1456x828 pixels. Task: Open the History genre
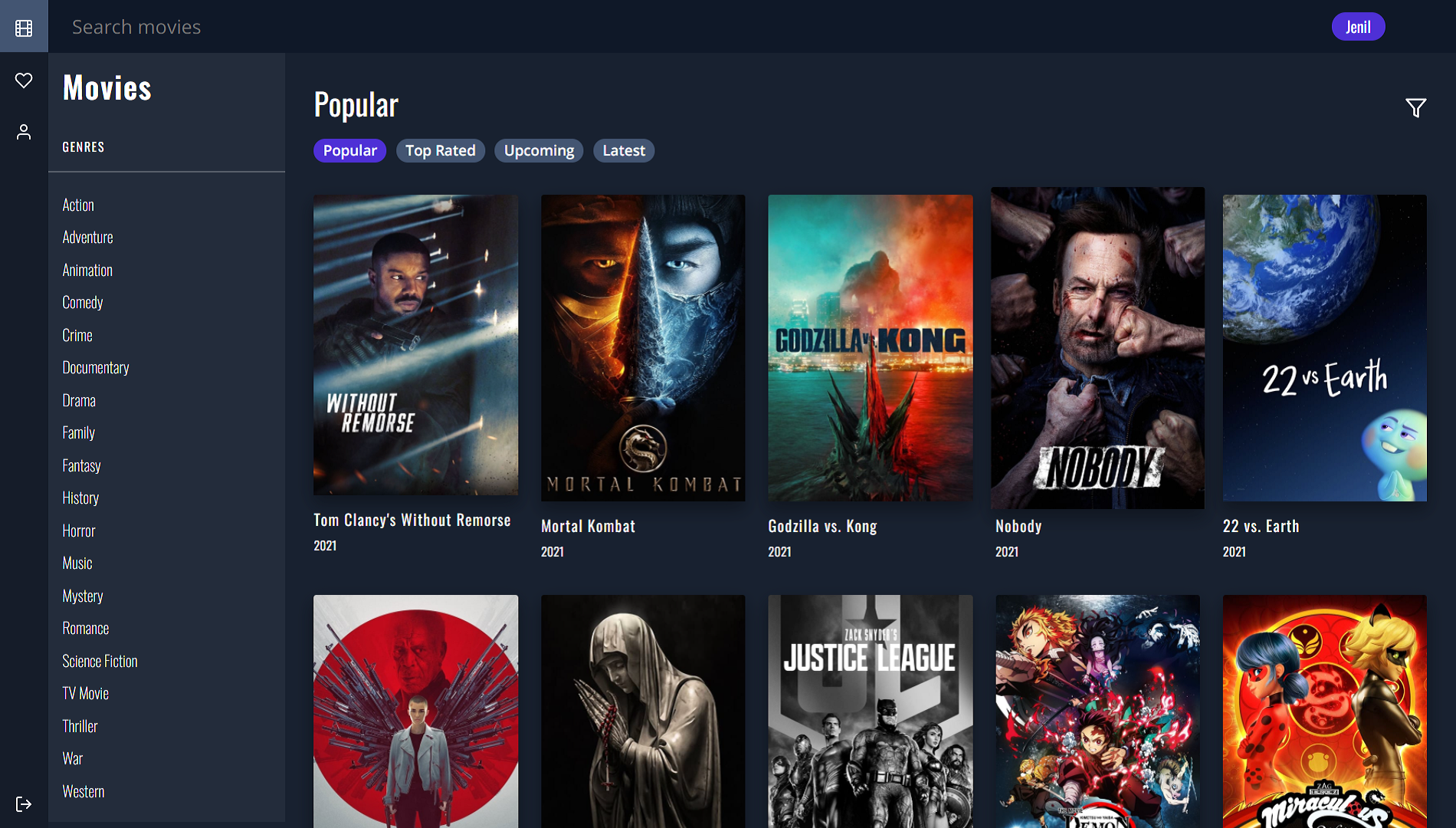click(x=80, y=498)
